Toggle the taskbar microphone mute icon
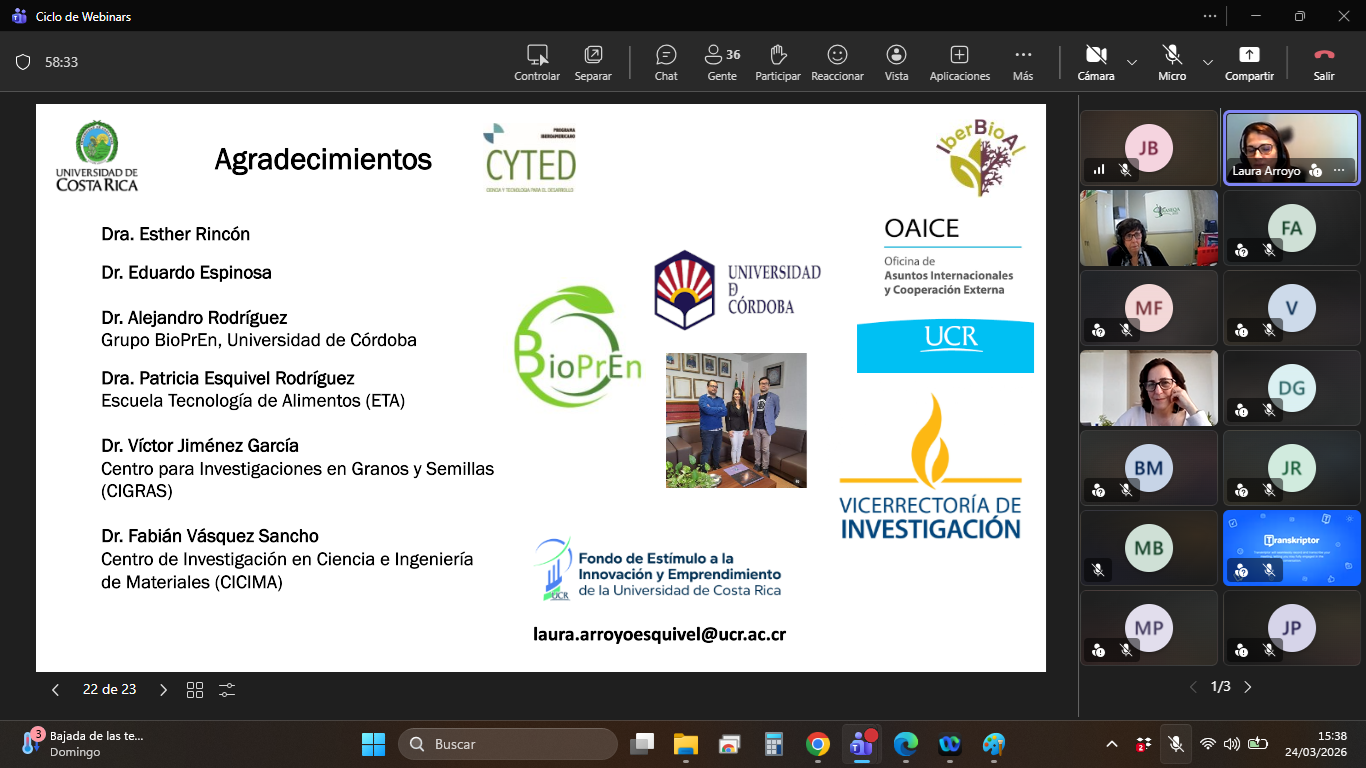Viewport: 1366px width, 768px height. tap(1176, 744)
